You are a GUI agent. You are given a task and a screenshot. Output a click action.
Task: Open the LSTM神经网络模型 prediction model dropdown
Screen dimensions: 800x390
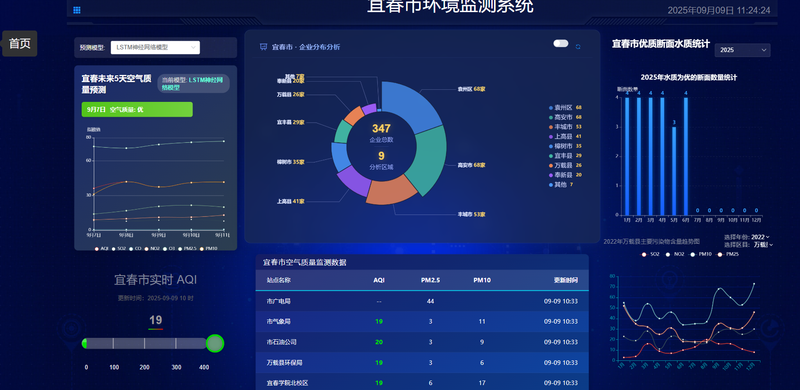(155, 47)
